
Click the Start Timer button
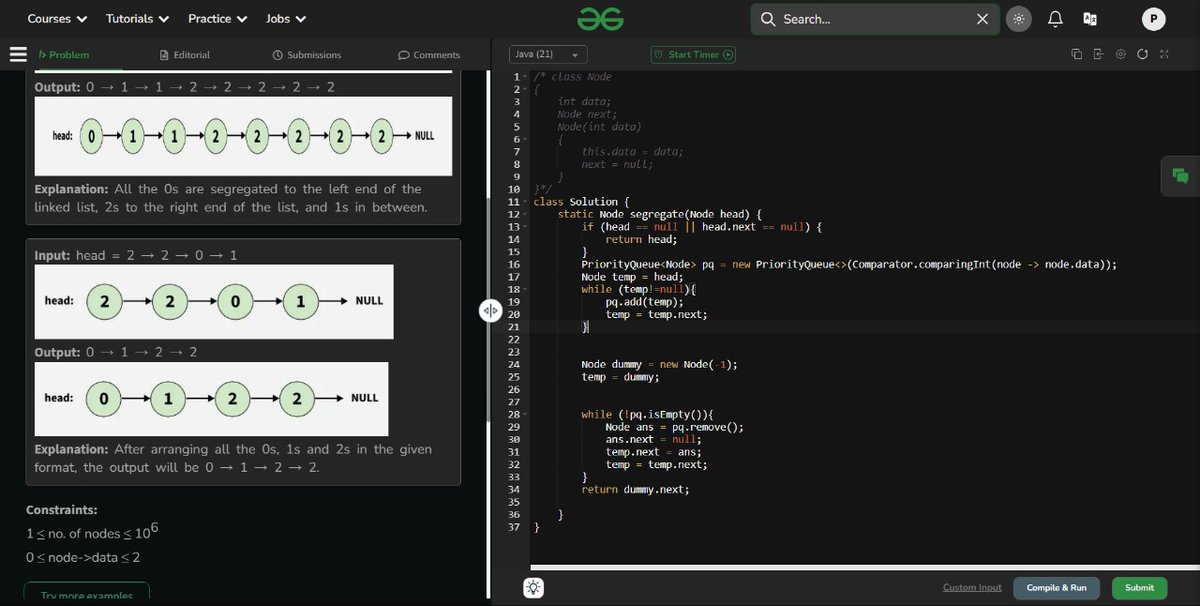click(693, 55)
